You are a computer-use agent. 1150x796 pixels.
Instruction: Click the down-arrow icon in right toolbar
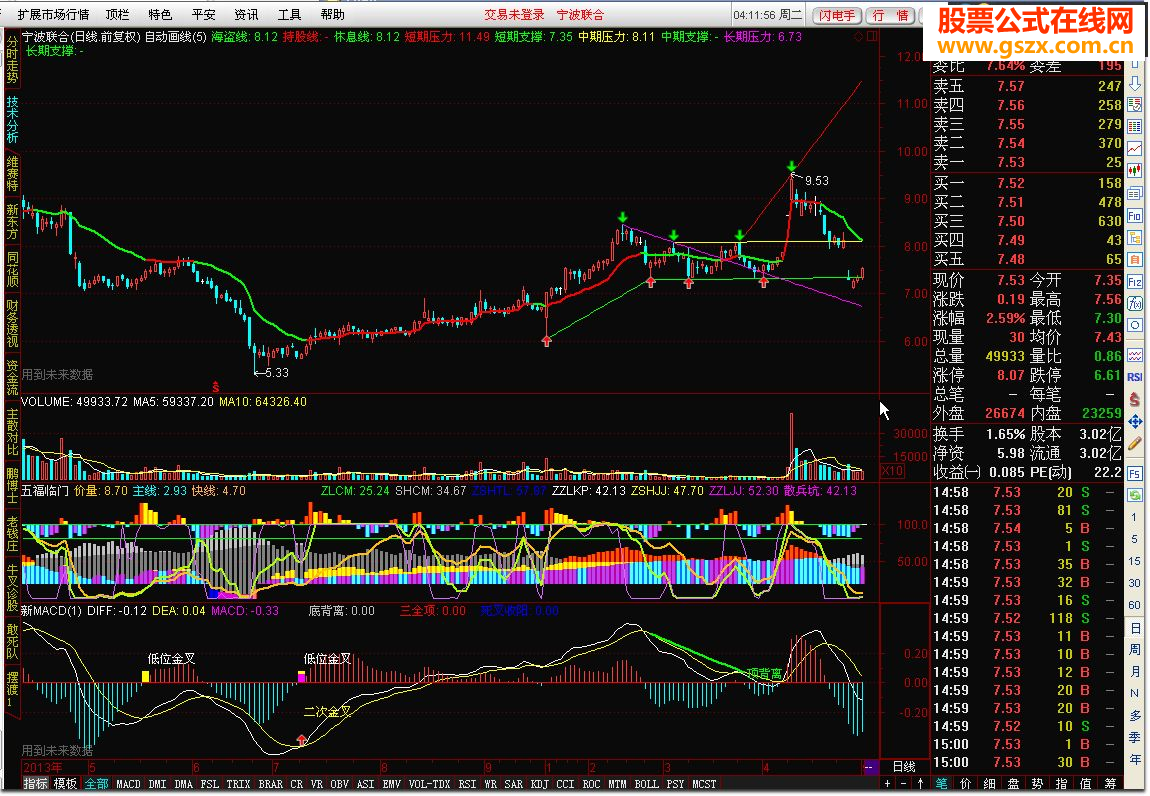click(x=1135, y=84)
